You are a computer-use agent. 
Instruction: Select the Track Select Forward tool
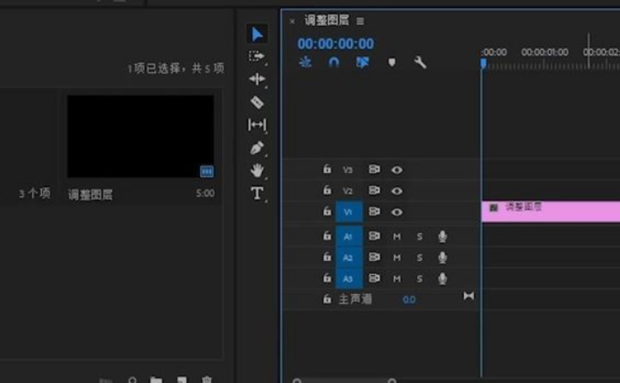257,57
